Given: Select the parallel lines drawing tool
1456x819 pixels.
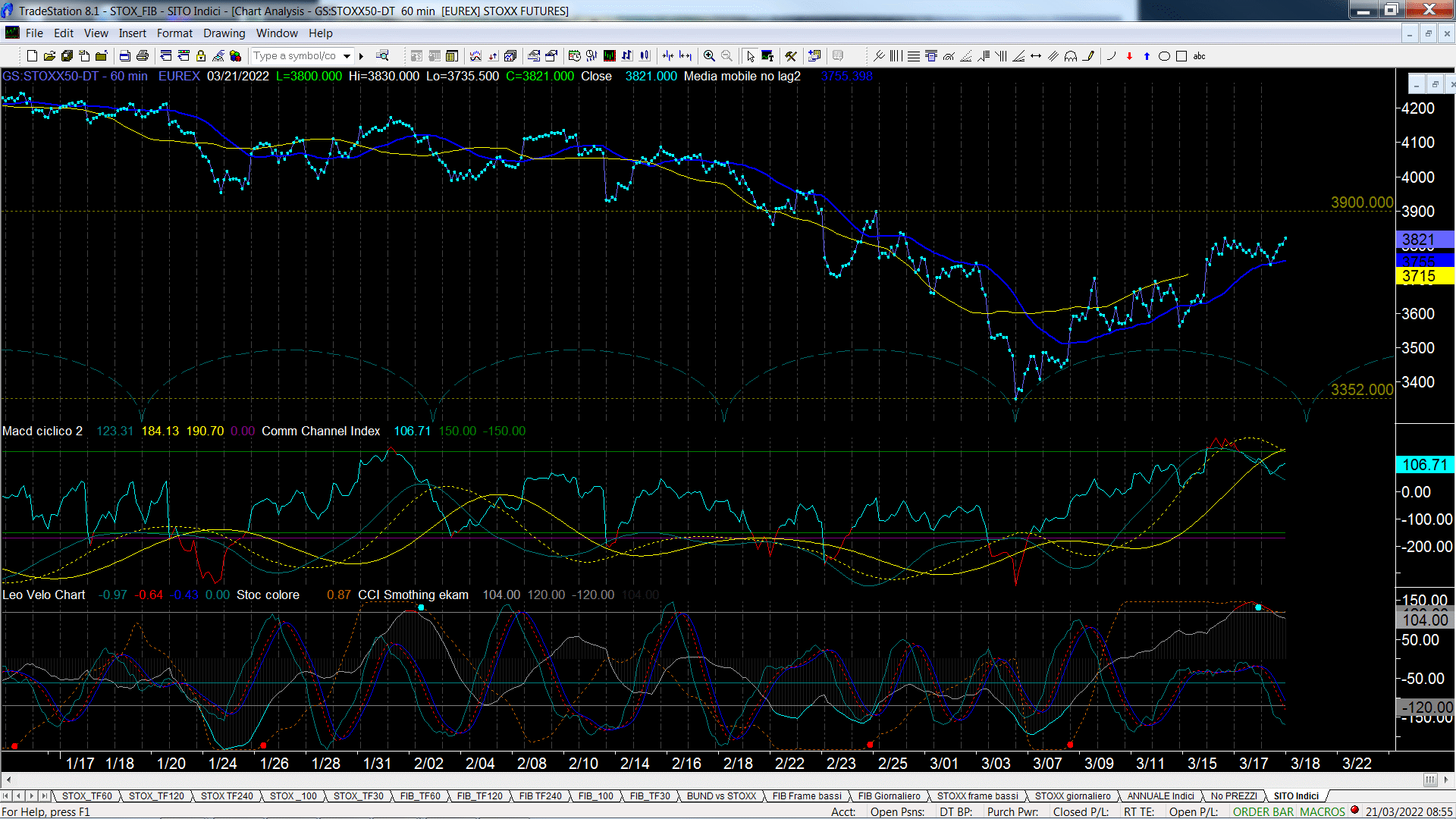Looking at the screenshot, I should (x=1053, y=55).
